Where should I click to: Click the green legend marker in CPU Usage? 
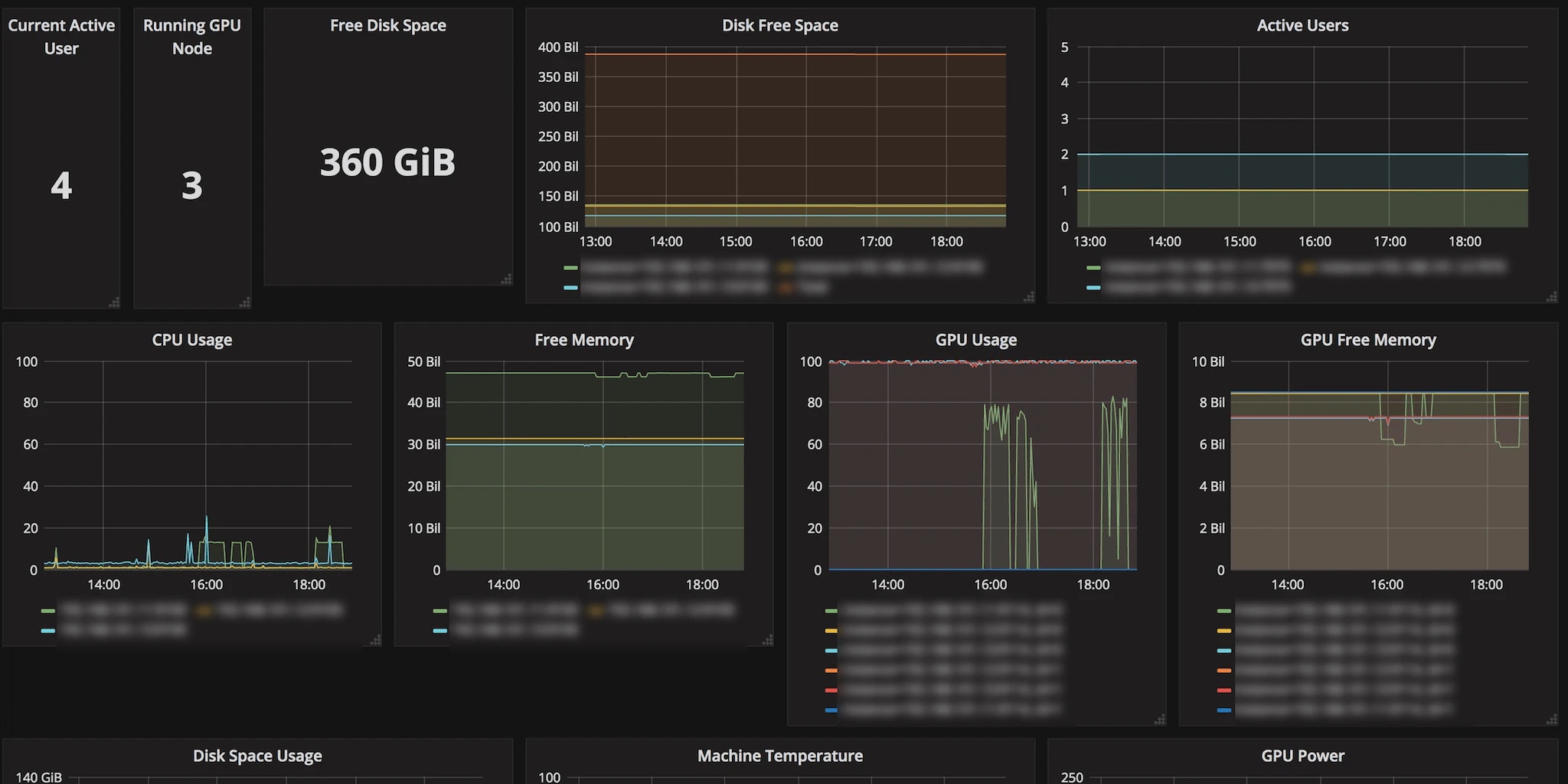pos(47,610)
